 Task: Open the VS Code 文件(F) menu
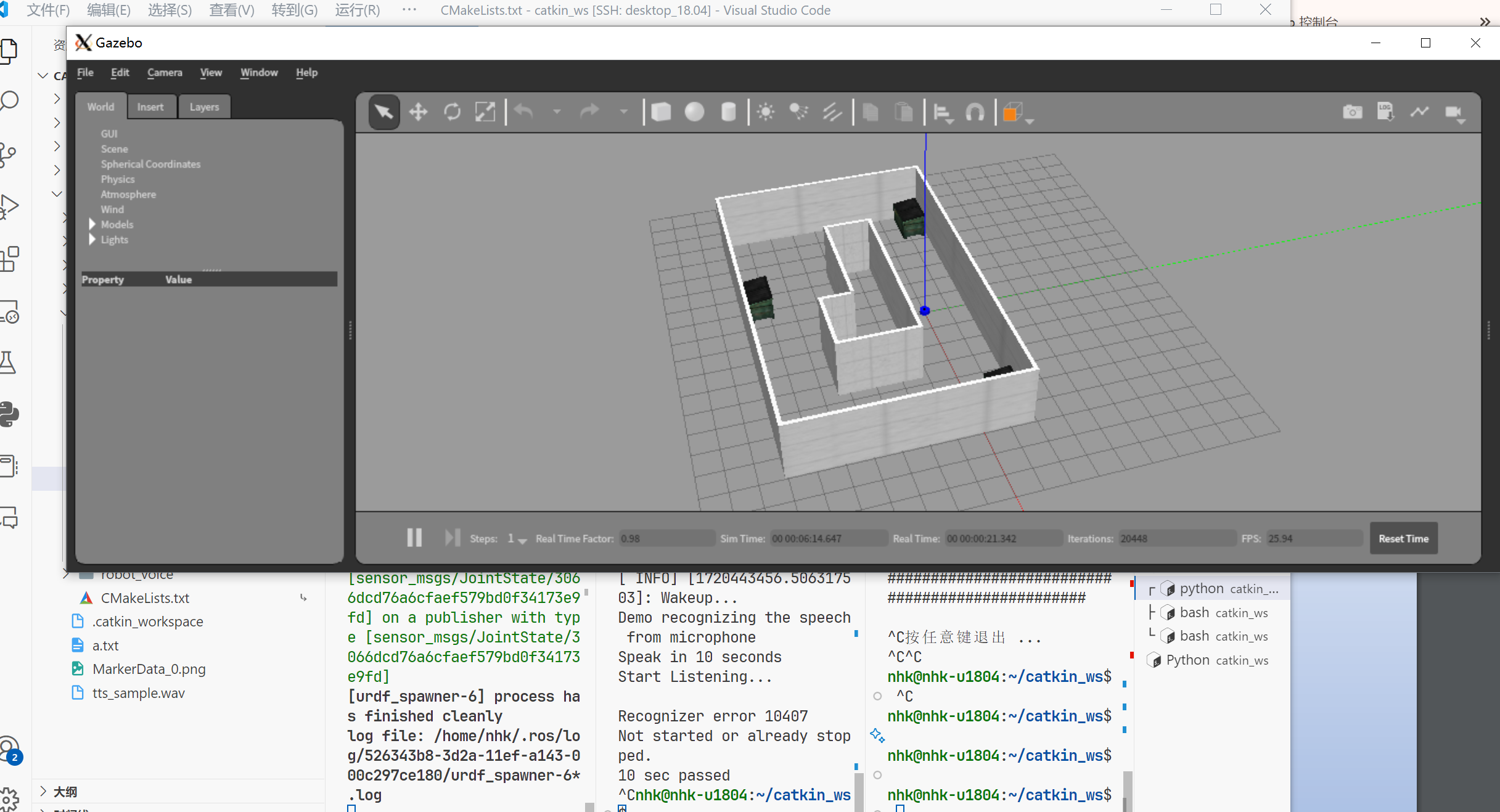coord(48,10)
